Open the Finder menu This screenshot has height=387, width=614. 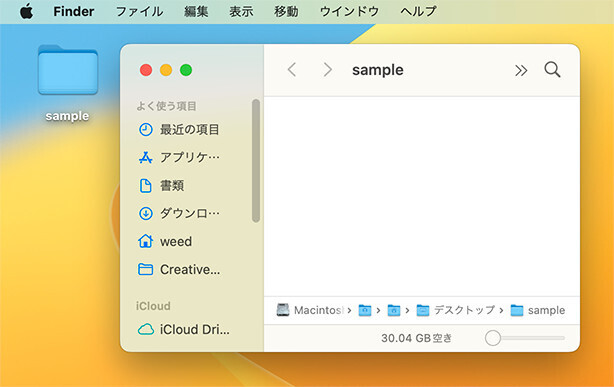tap(74, 11)
